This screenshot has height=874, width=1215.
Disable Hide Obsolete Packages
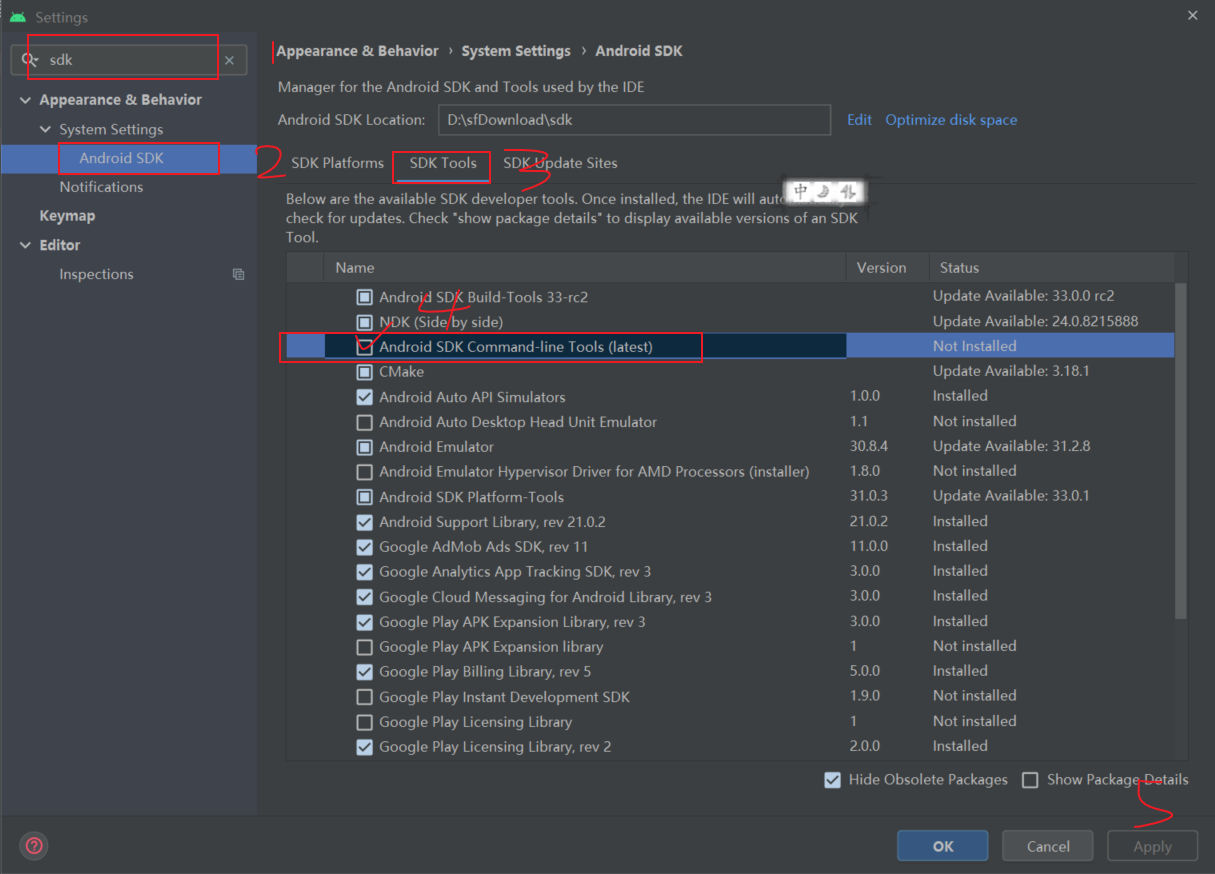[x=832, y=780]
